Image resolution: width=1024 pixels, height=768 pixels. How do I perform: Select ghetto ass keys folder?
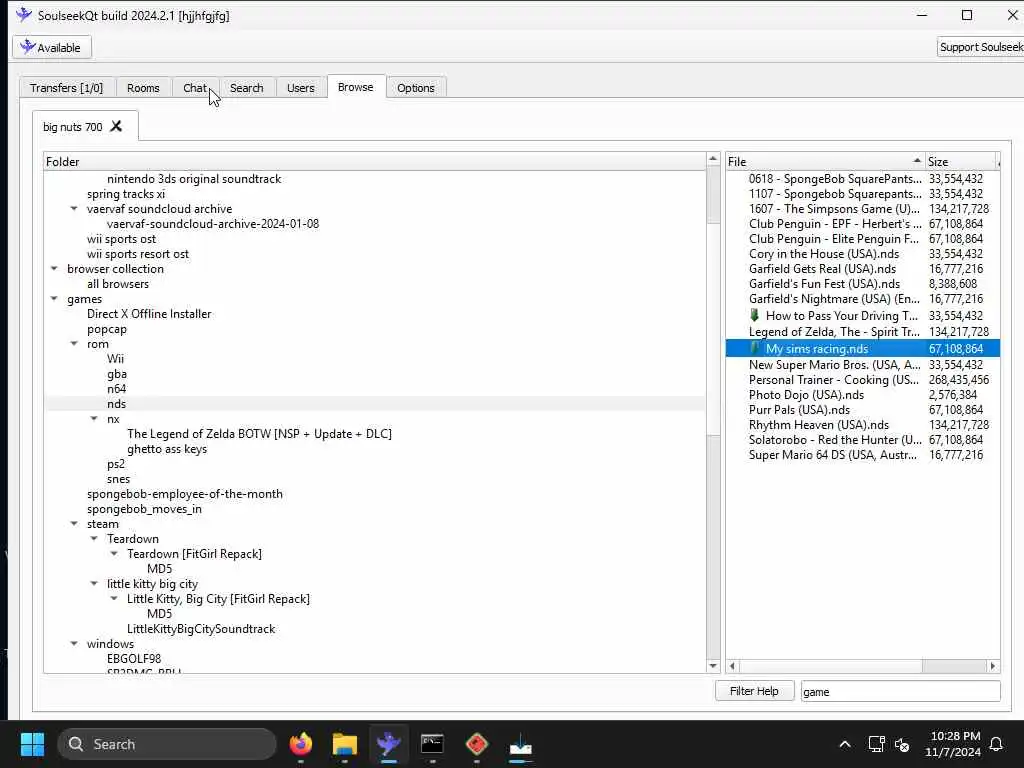pyautogui.click(x=167, y=449)
